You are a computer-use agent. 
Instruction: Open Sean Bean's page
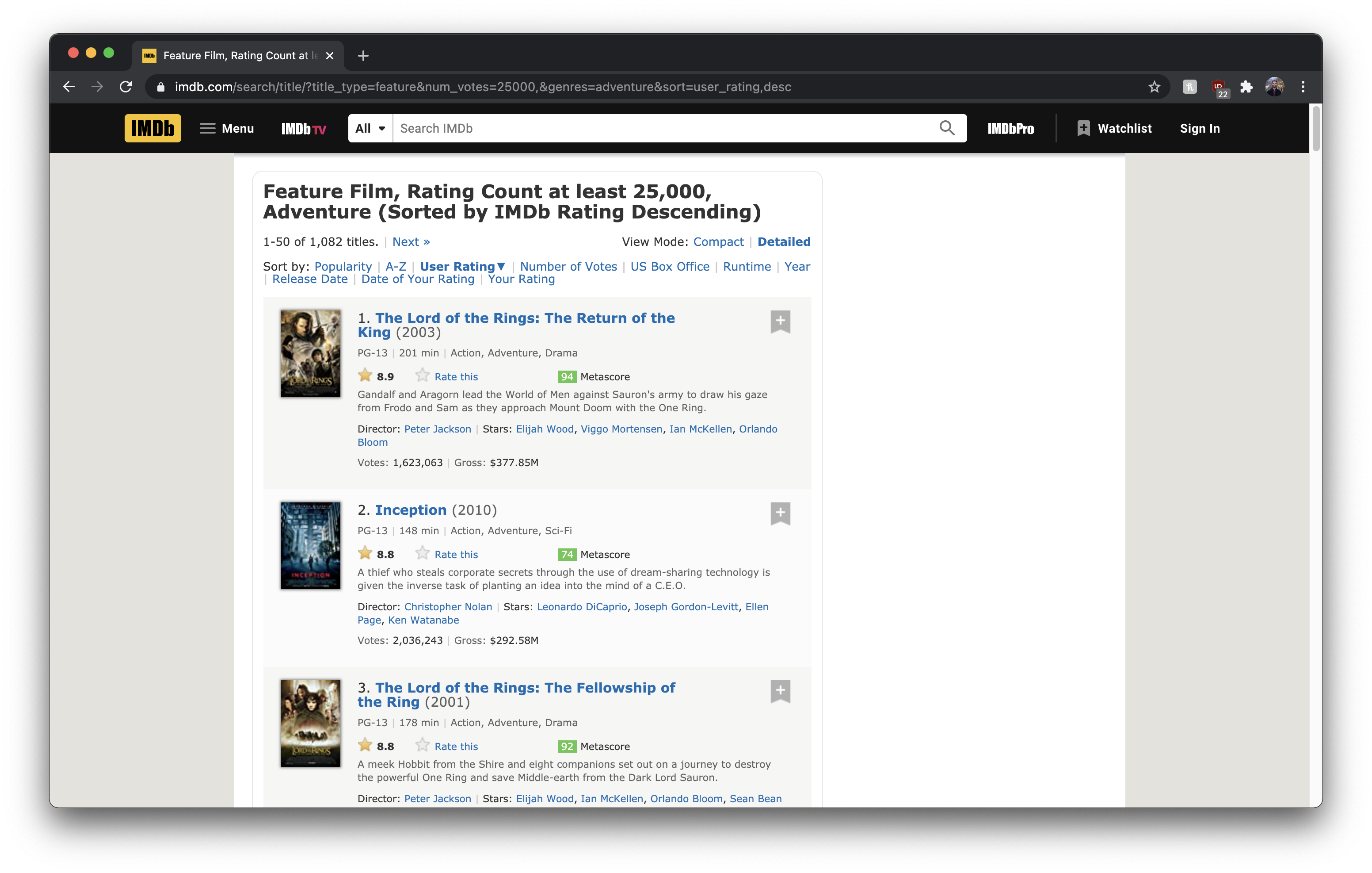point(755,799)
